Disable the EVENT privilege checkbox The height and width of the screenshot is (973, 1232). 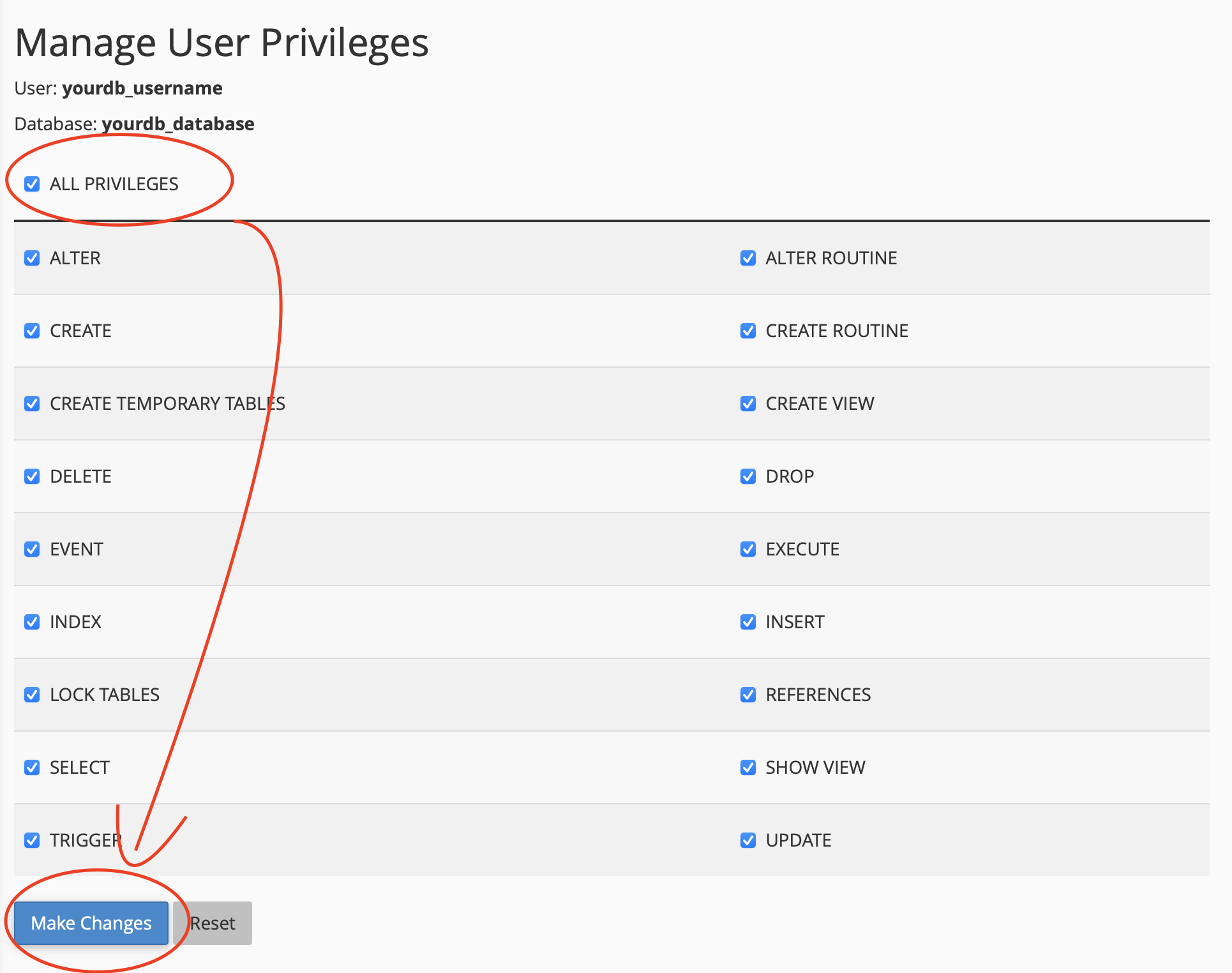tap(32, 549)
